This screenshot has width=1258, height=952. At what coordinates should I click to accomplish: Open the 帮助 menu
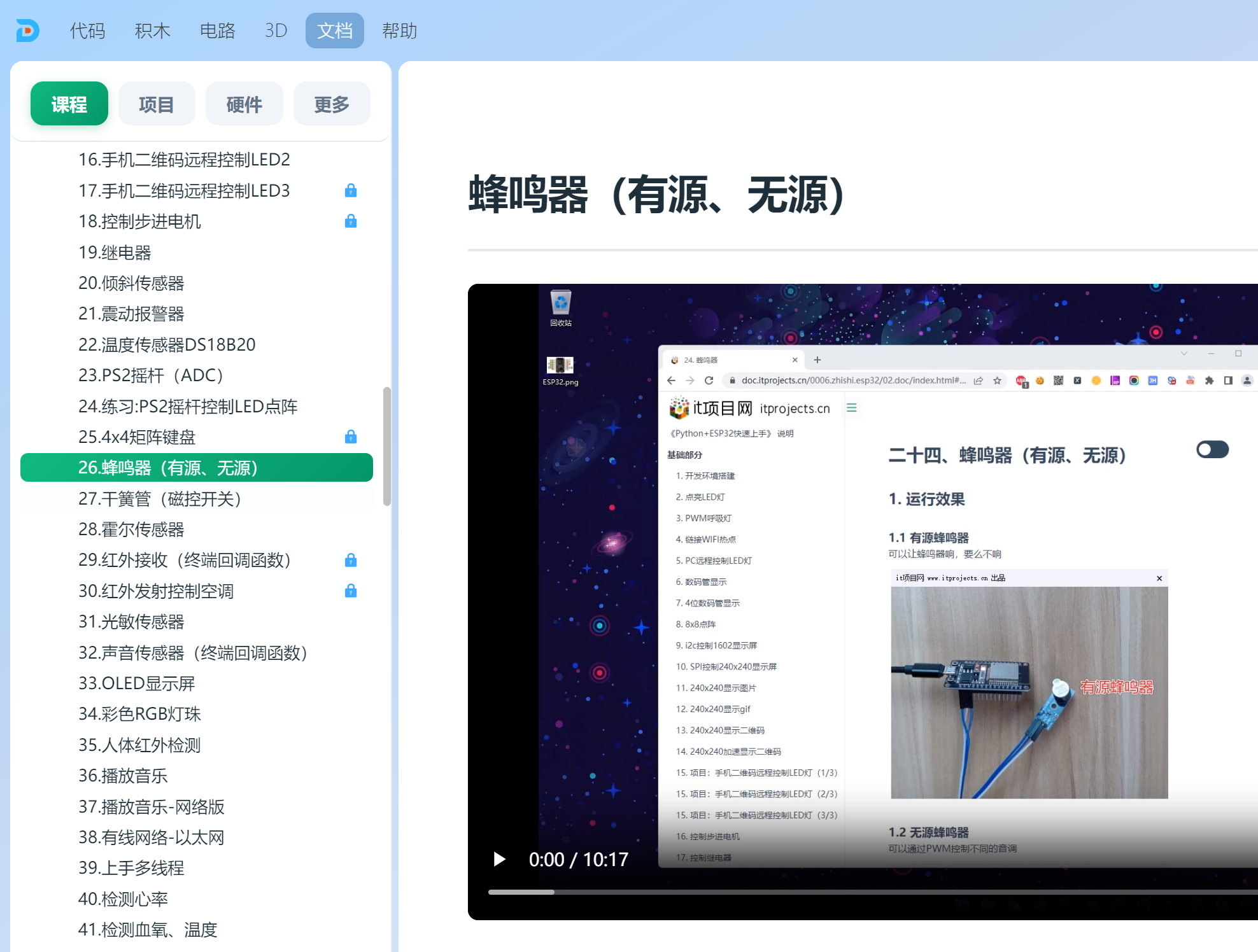coord(400,31)
